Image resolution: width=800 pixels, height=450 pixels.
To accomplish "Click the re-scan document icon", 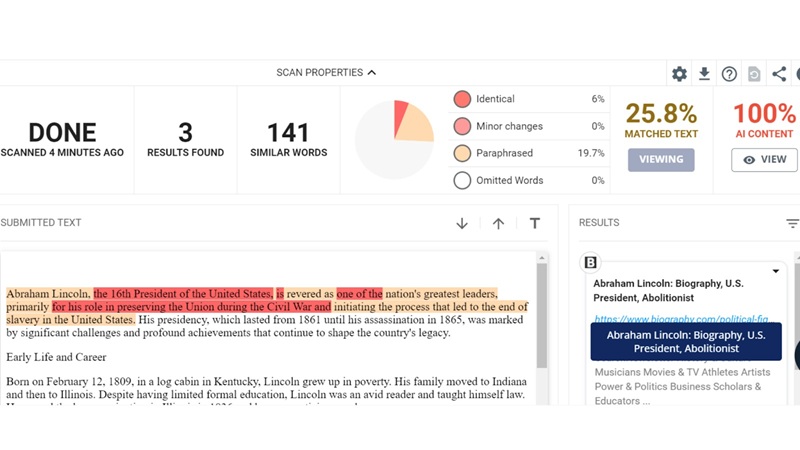I will click(x=754, y=74).
